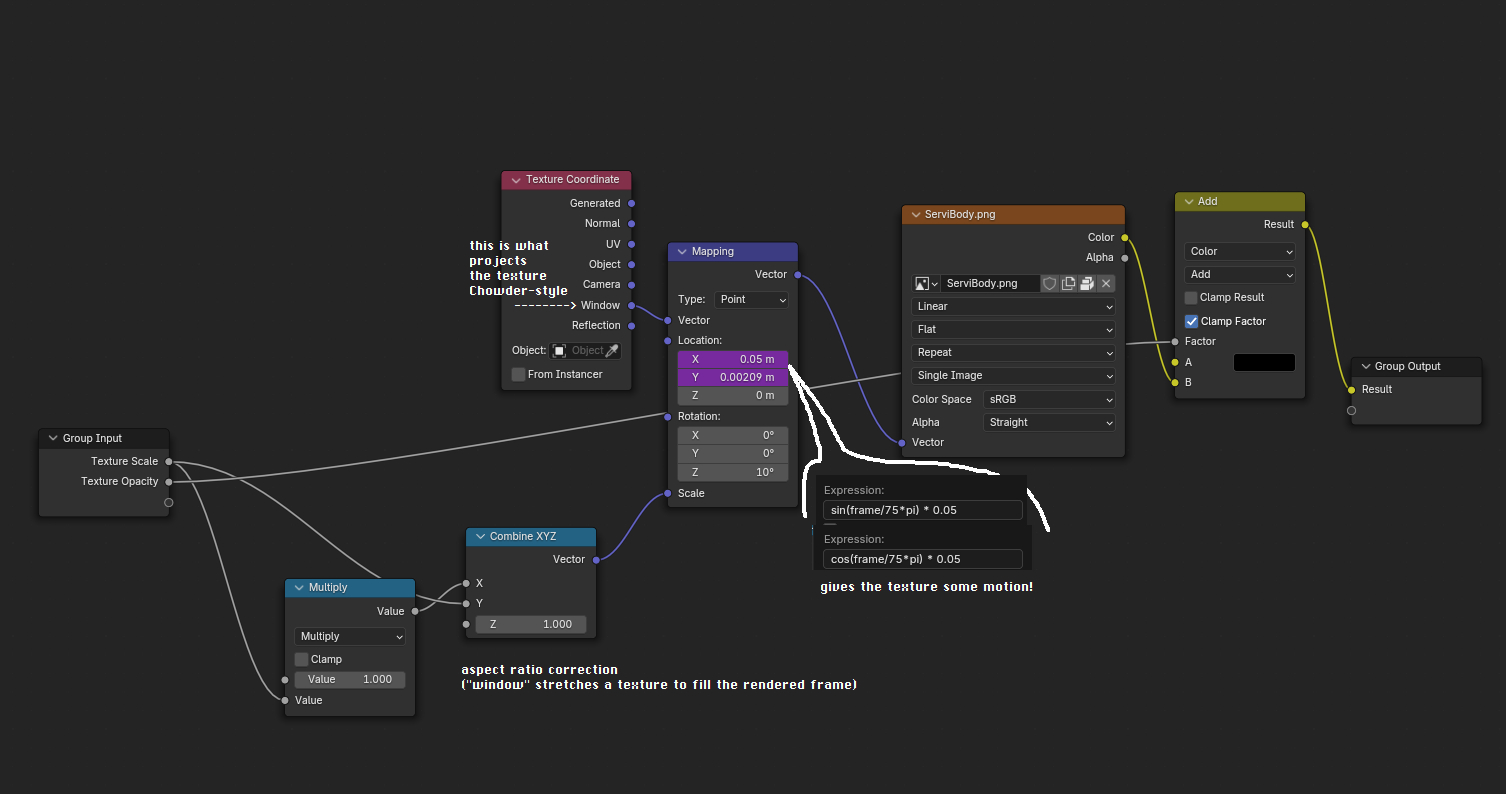
Task: Click the Location X 0.05 m field
Action: [732, 359]
